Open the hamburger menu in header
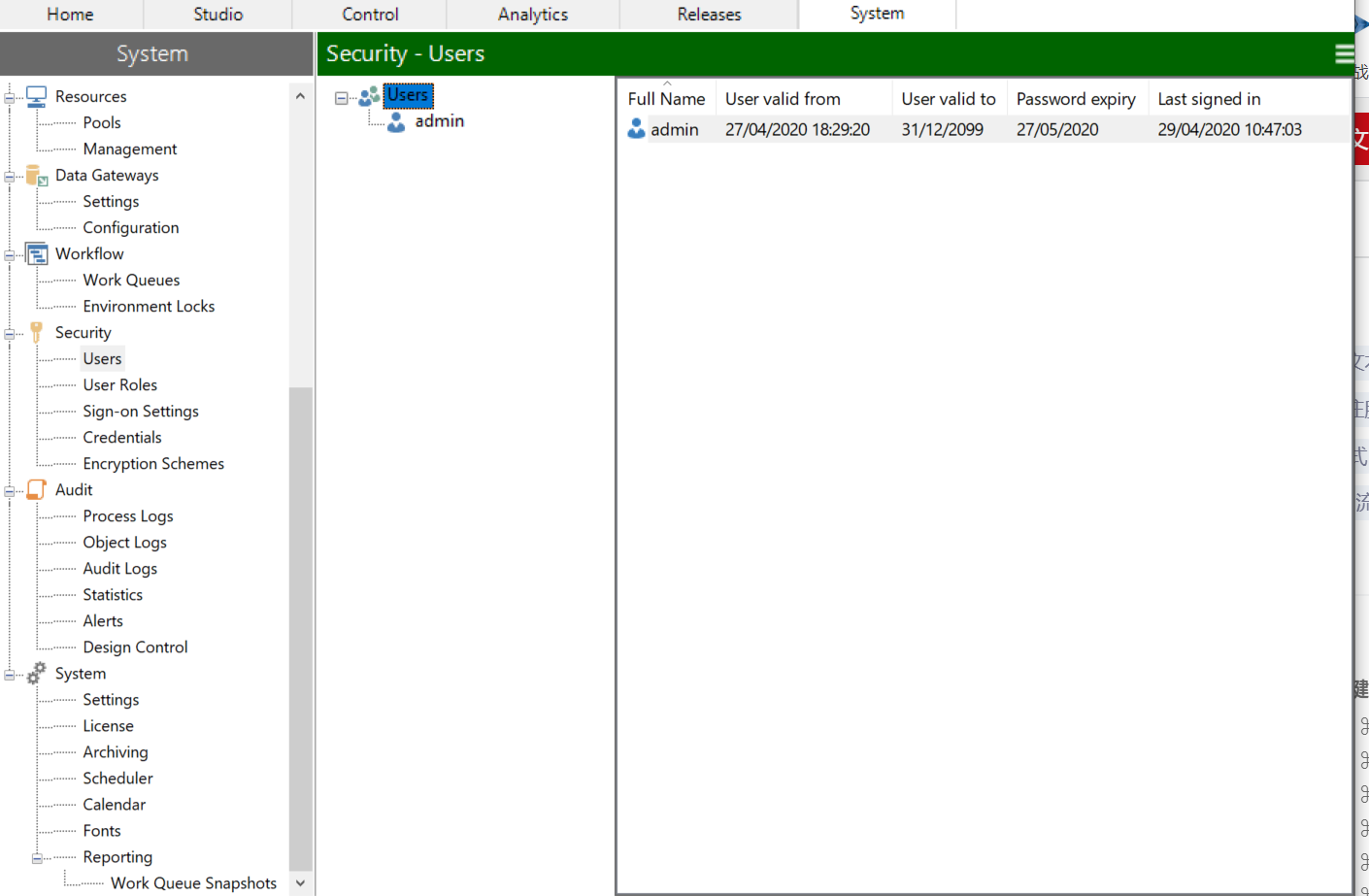The height and width of the screenshot is (896, 1369). coord(1344,54)
